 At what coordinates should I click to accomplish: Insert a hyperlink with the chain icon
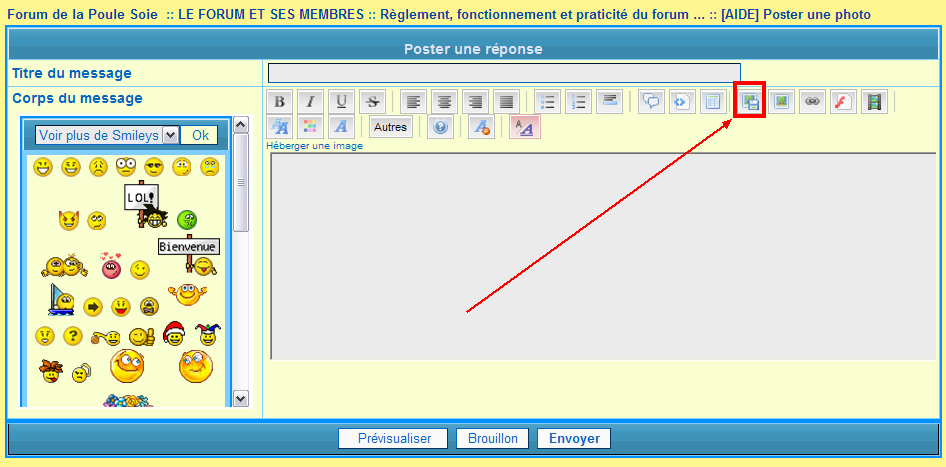tap(813, 101)
